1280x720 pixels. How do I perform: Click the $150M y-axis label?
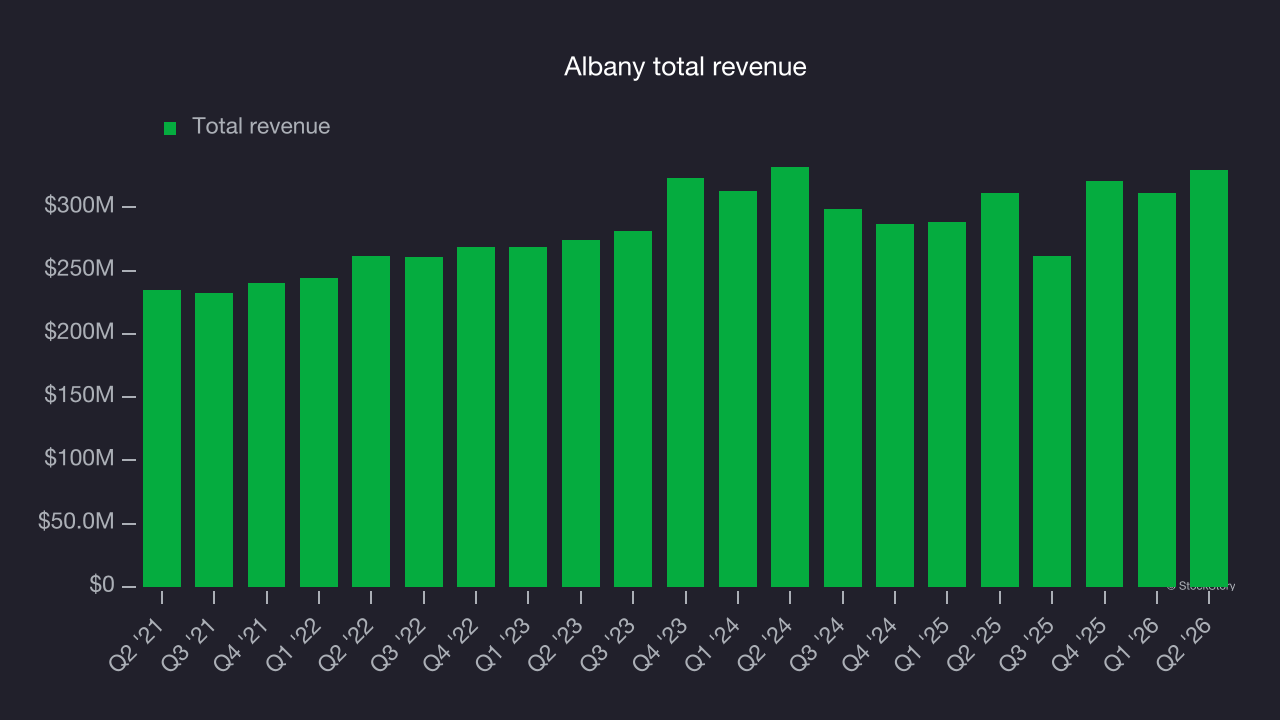[79, 396]
